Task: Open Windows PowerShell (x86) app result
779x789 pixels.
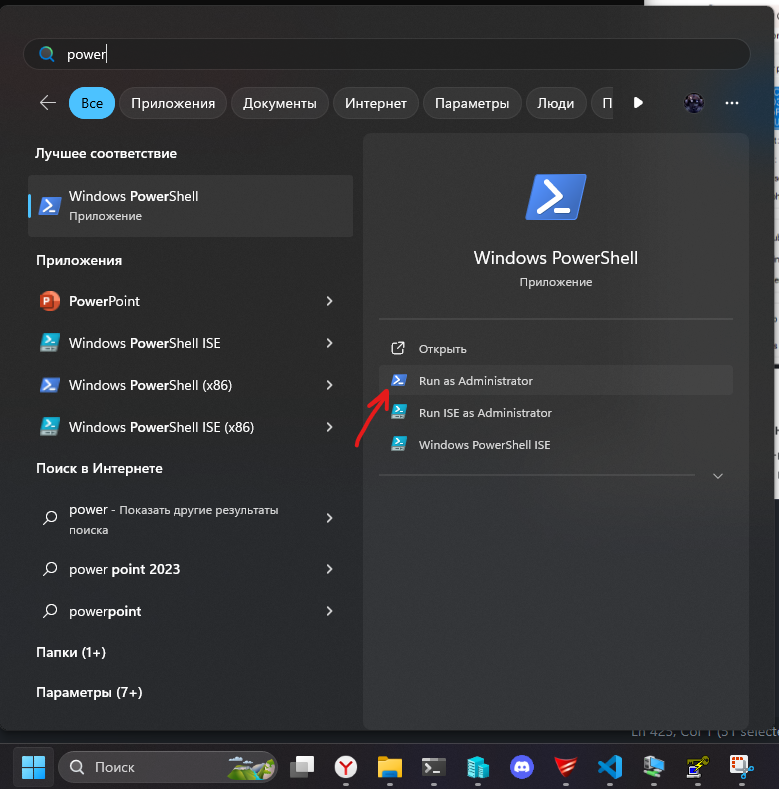Action: tap(190, 385)
